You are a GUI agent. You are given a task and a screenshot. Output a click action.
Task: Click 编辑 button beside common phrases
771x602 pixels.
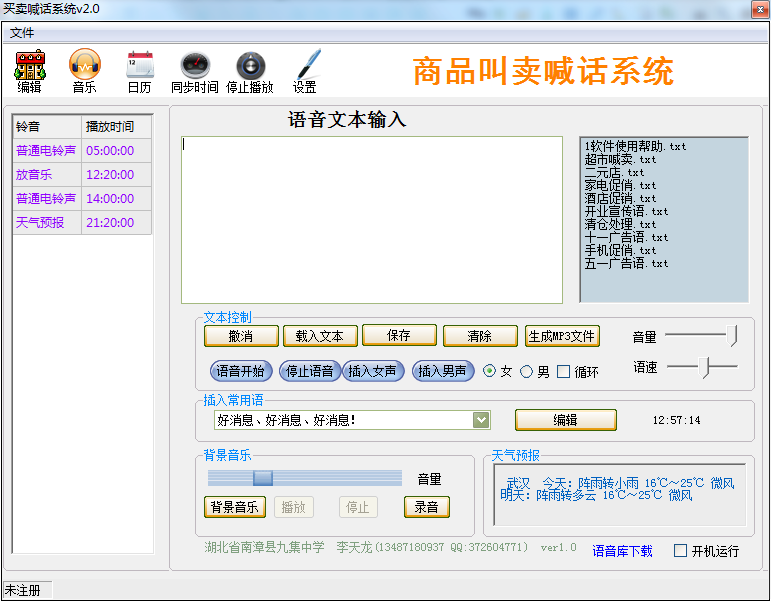pos(565,420)
